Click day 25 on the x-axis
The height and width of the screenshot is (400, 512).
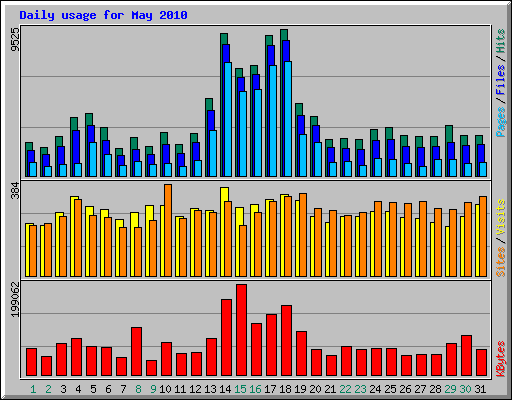coord(390,389)
